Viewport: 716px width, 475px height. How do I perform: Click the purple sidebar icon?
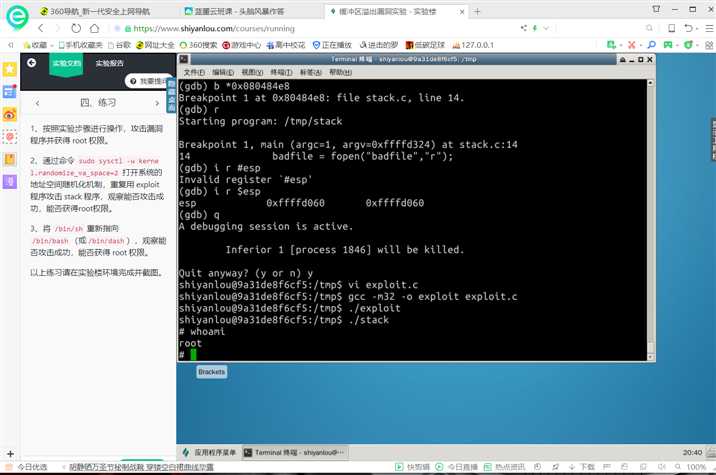tap(10, 182)
